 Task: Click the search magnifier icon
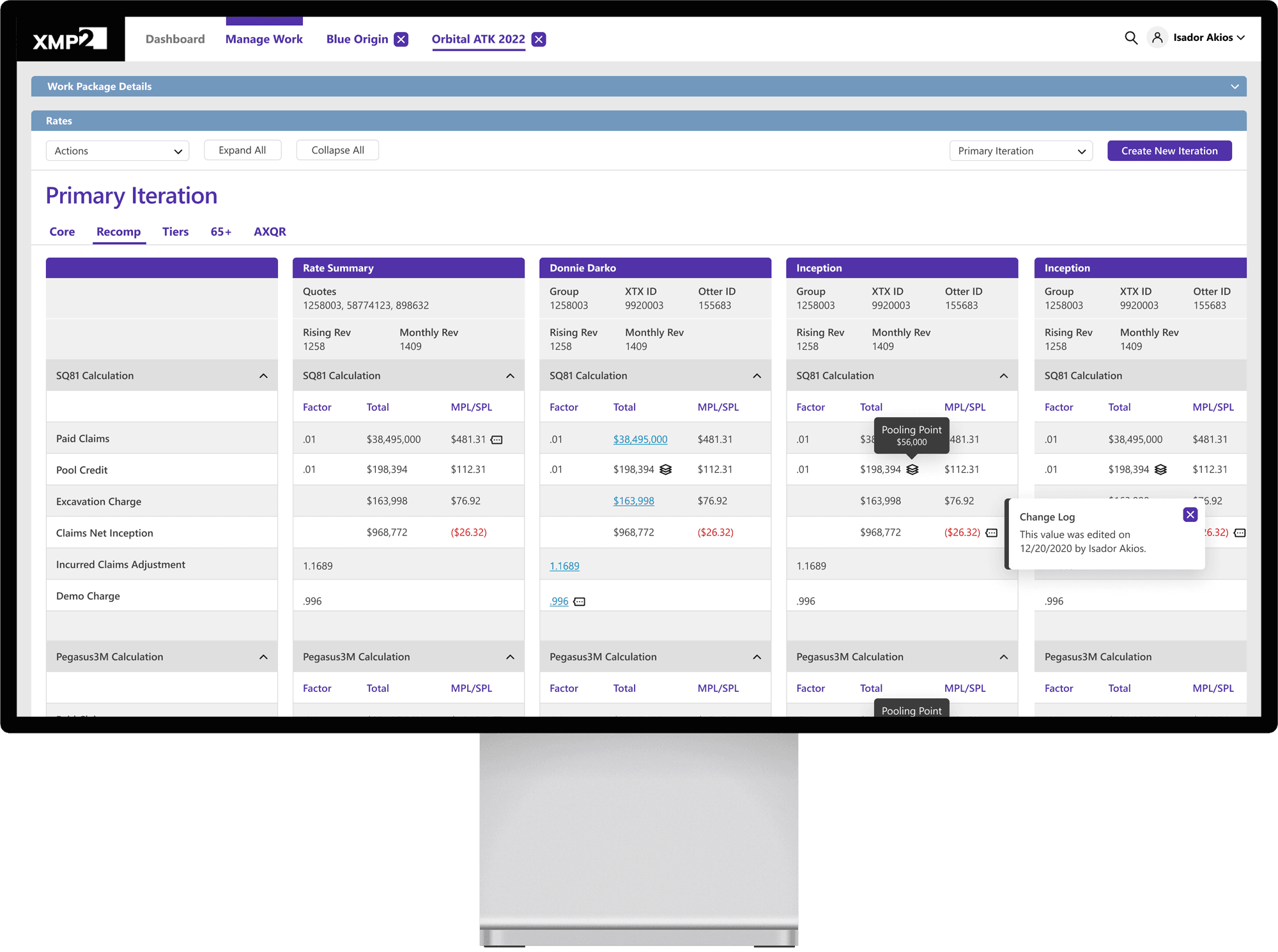pyautogui.click(x=1130, y=38)
